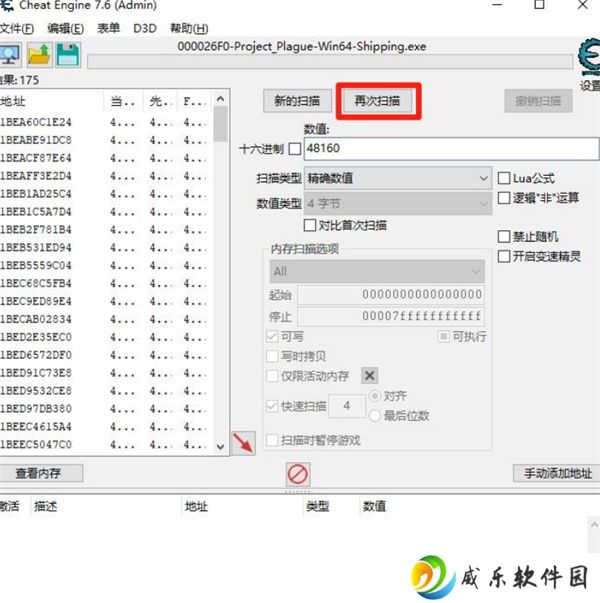Open the 表单 menu
This screenshot has height=603, width=600.
[x=108, y=28]
